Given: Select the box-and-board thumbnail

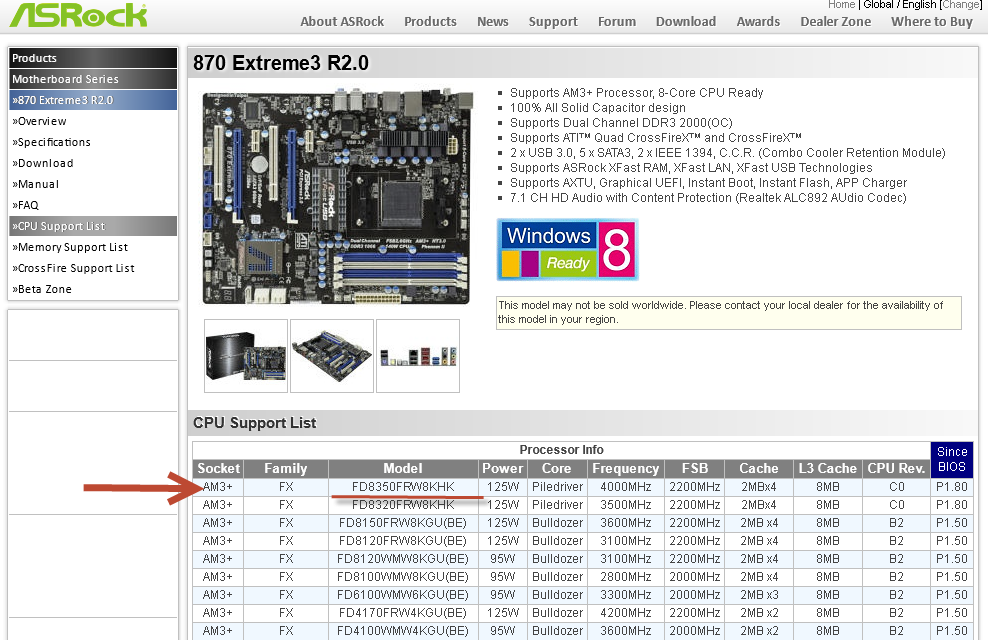Looking at the screenshot, I should click(x=246, y=356).
